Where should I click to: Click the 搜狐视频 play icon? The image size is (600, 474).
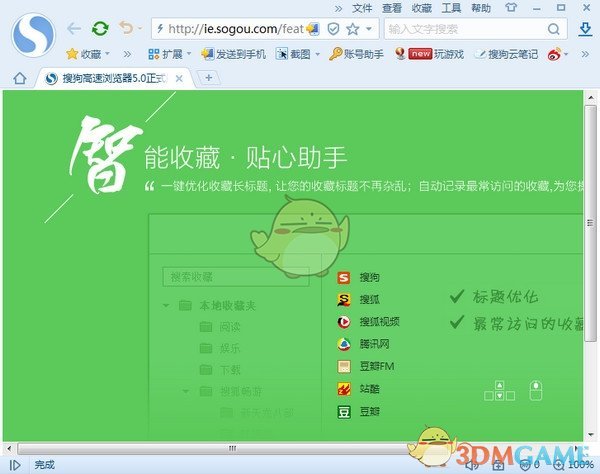point(344,322)
